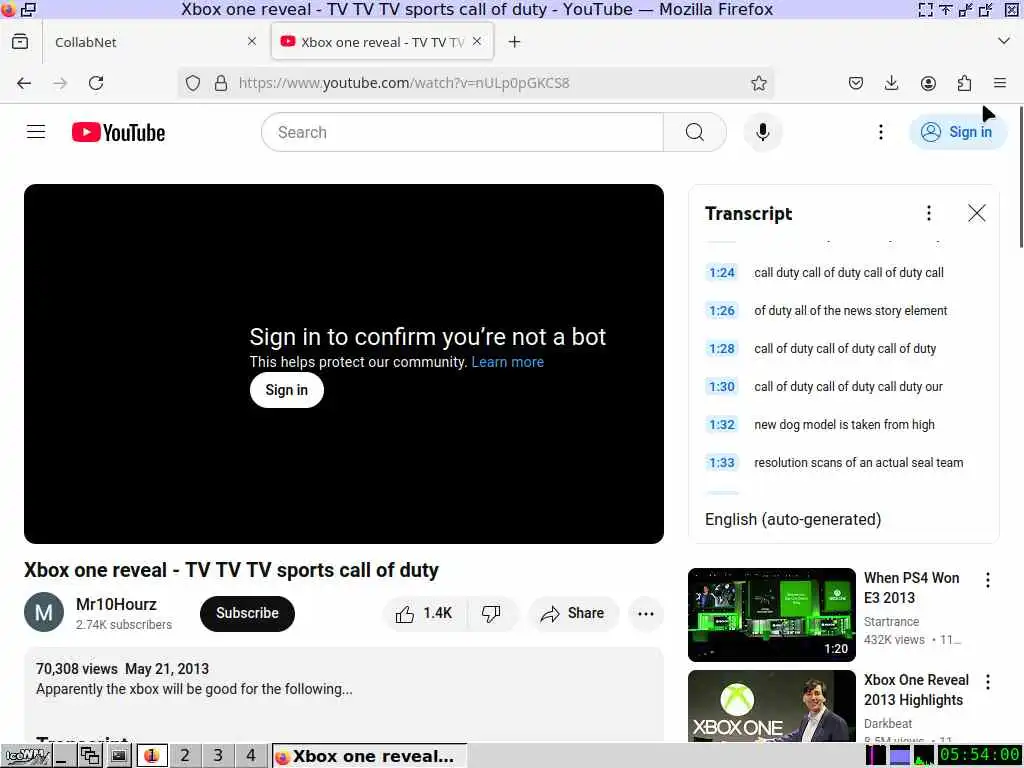The image size is (1024, 768).
Task: Click Sign in inside video player
Action: (x=287, y=390)
